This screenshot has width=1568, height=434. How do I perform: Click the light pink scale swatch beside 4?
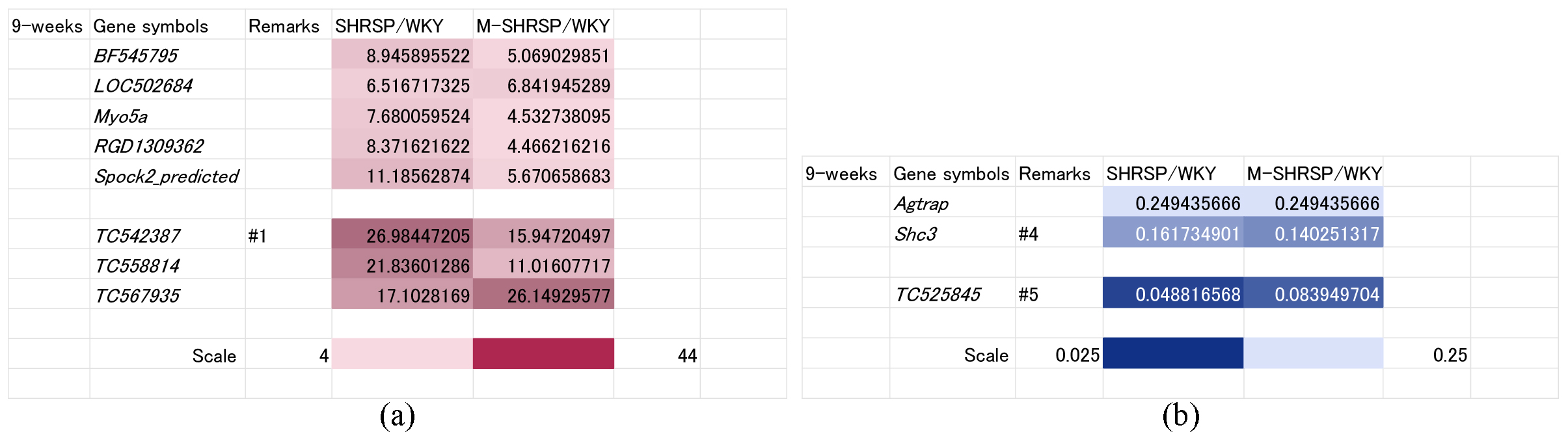coord(402,354)
